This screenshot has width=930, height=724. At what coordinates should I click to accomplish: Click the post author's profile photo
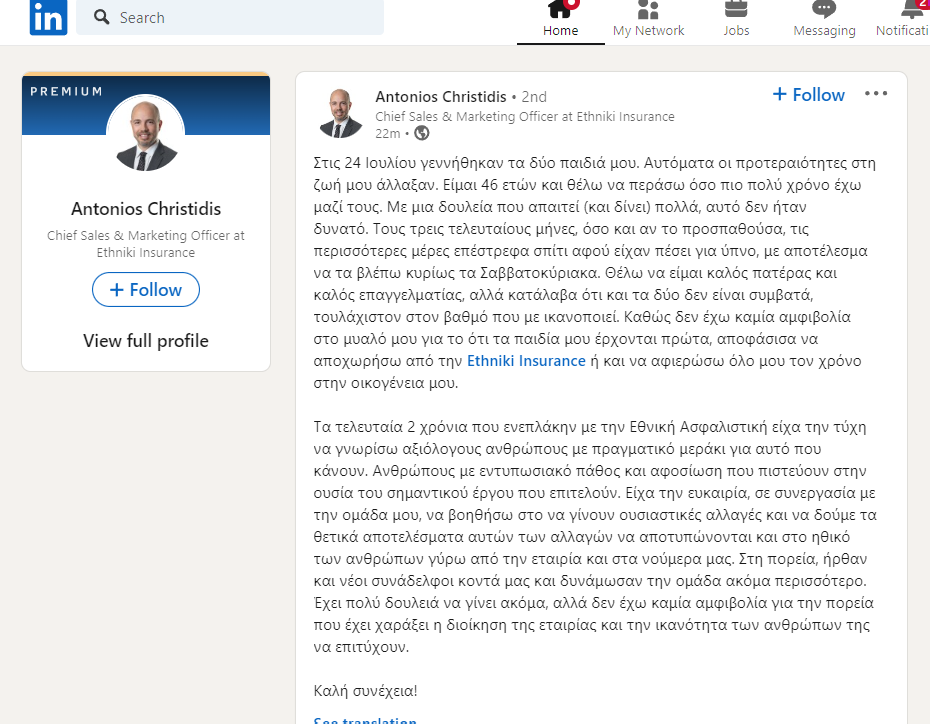340,113
